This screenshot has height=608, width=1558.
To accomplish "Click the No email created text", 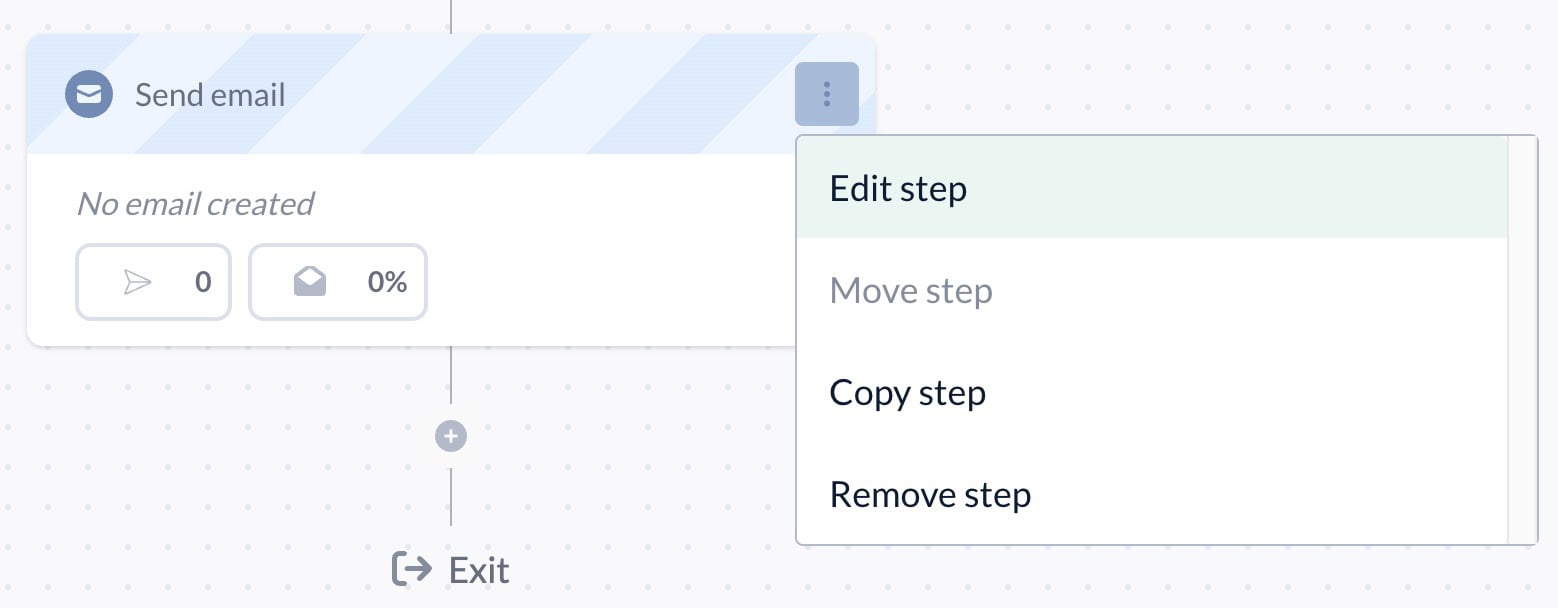I will 195,204.
